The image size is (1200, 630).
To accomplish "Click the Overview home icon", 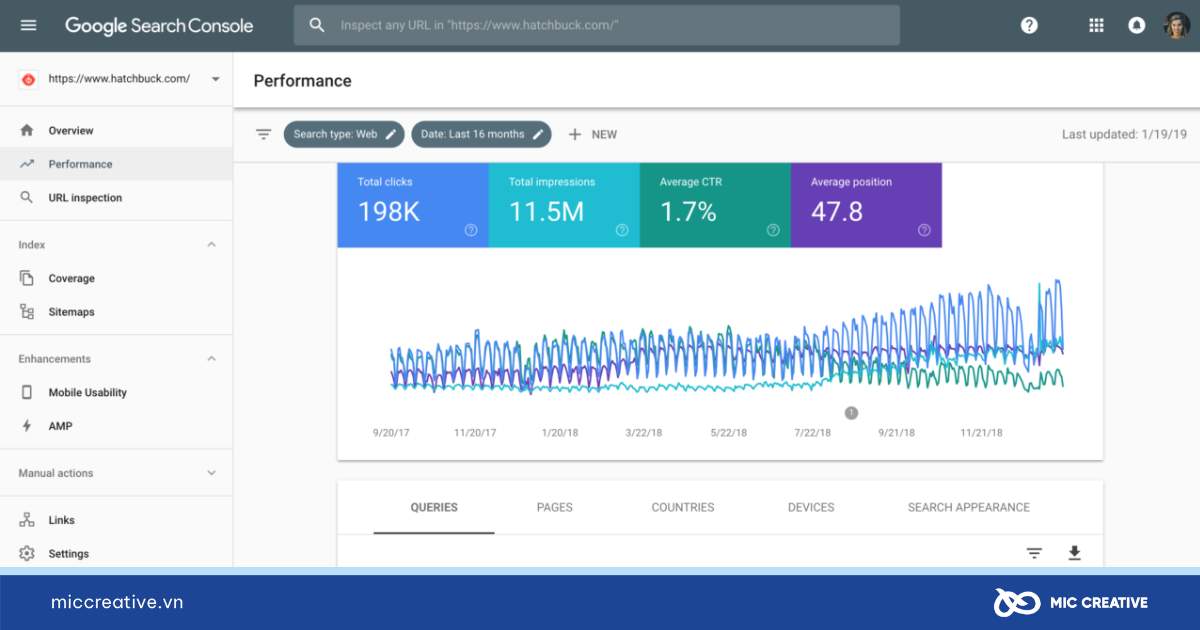I will pos(27,130).
